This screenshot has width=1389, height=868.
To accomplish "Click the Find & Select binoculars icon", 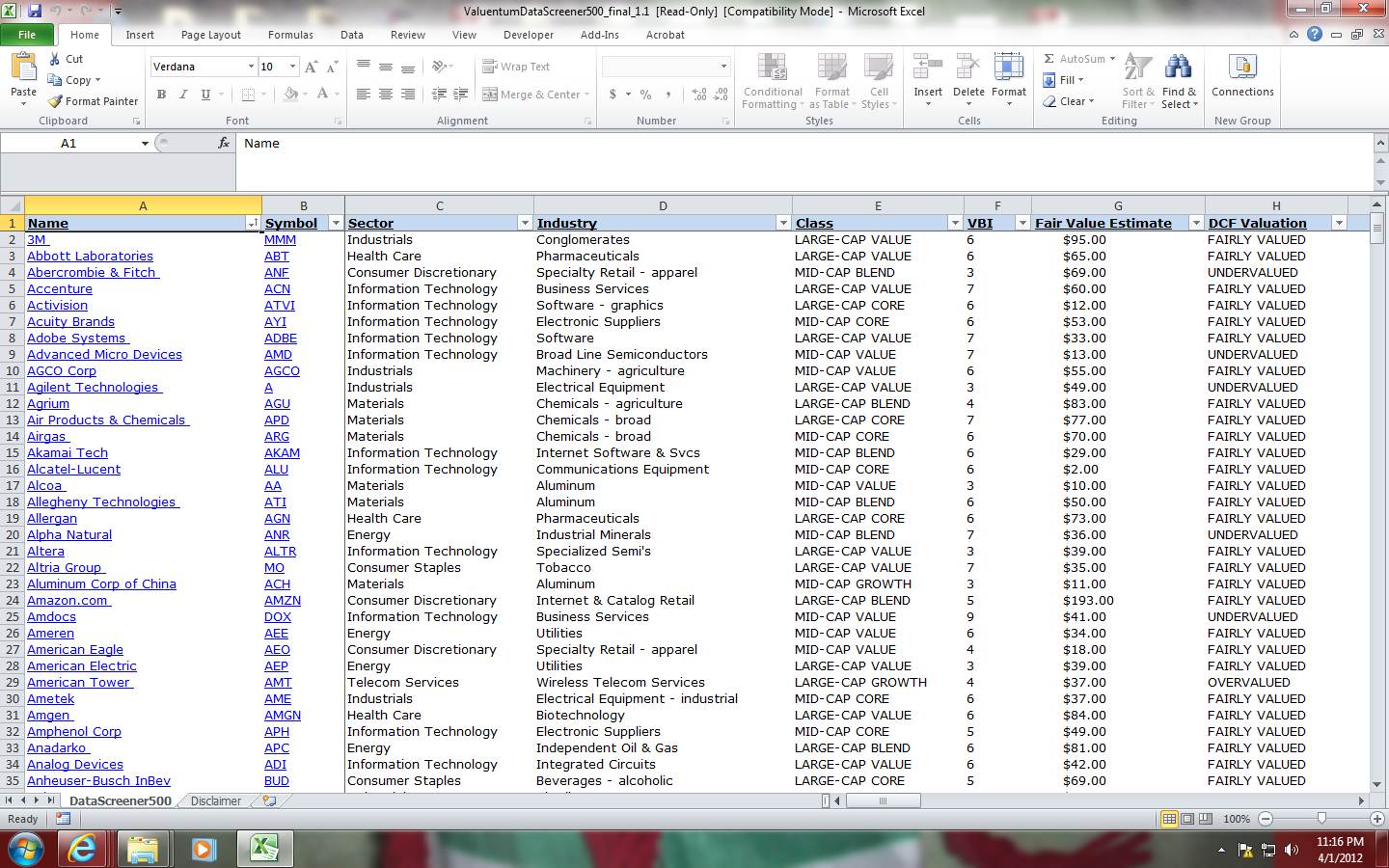I will [1178, 68].
